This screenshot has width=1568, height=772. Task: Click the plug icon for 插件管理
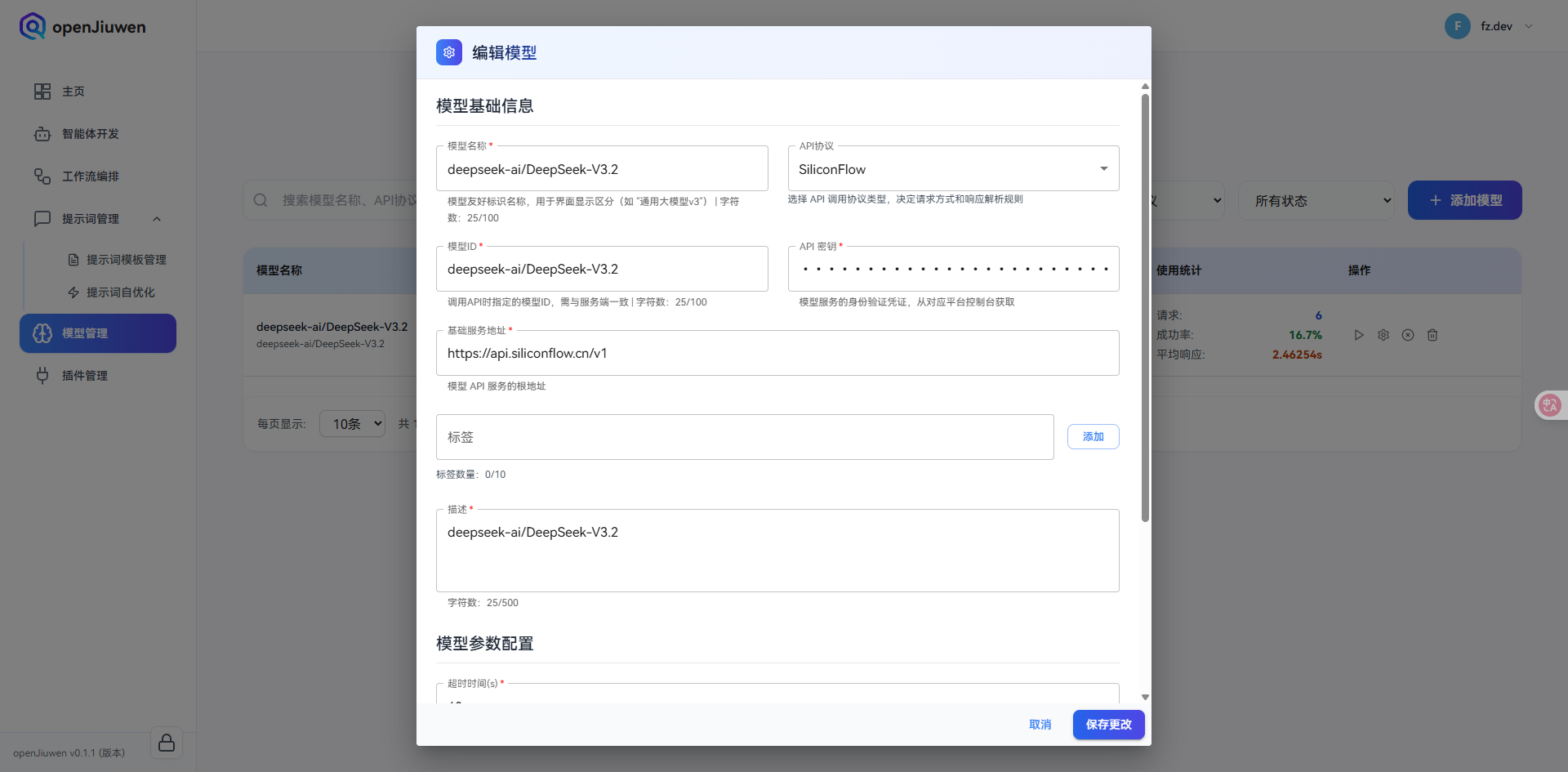pos(42,376)
